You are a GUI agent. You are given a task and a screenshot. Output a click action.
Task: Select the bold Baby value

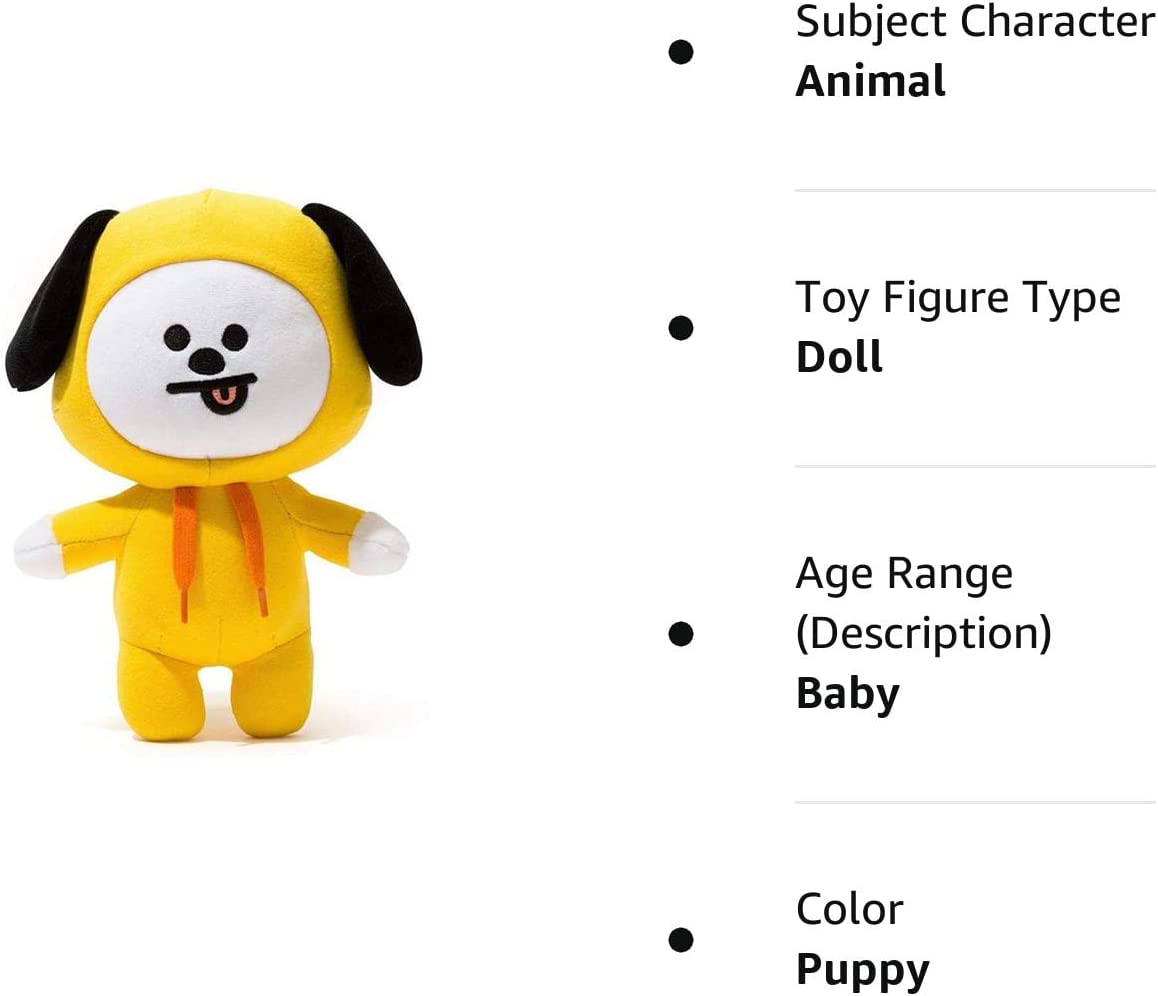tap(848, 694)
